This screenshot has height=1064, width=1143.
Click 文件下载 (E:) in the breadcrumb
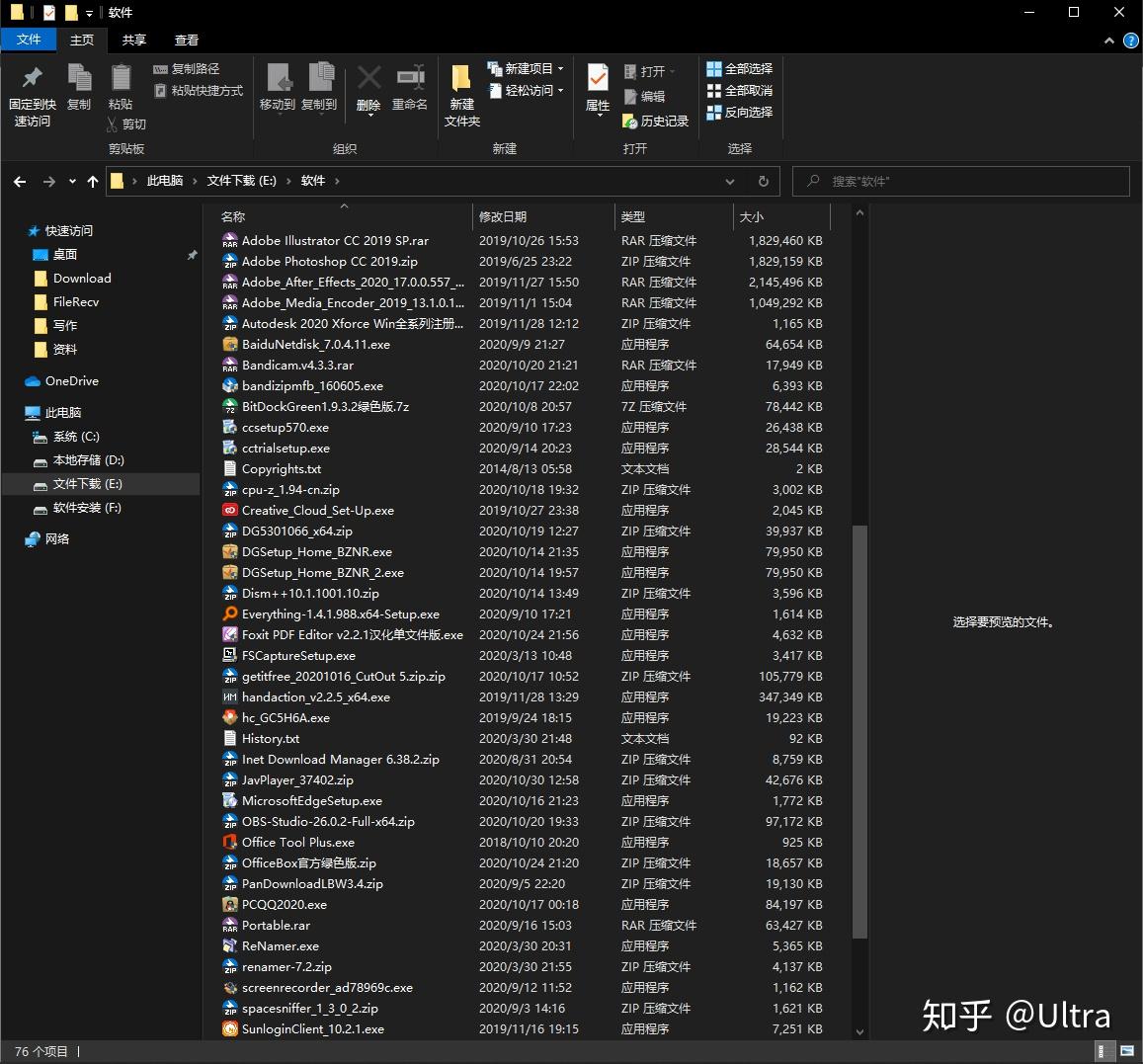pos(241,181)
